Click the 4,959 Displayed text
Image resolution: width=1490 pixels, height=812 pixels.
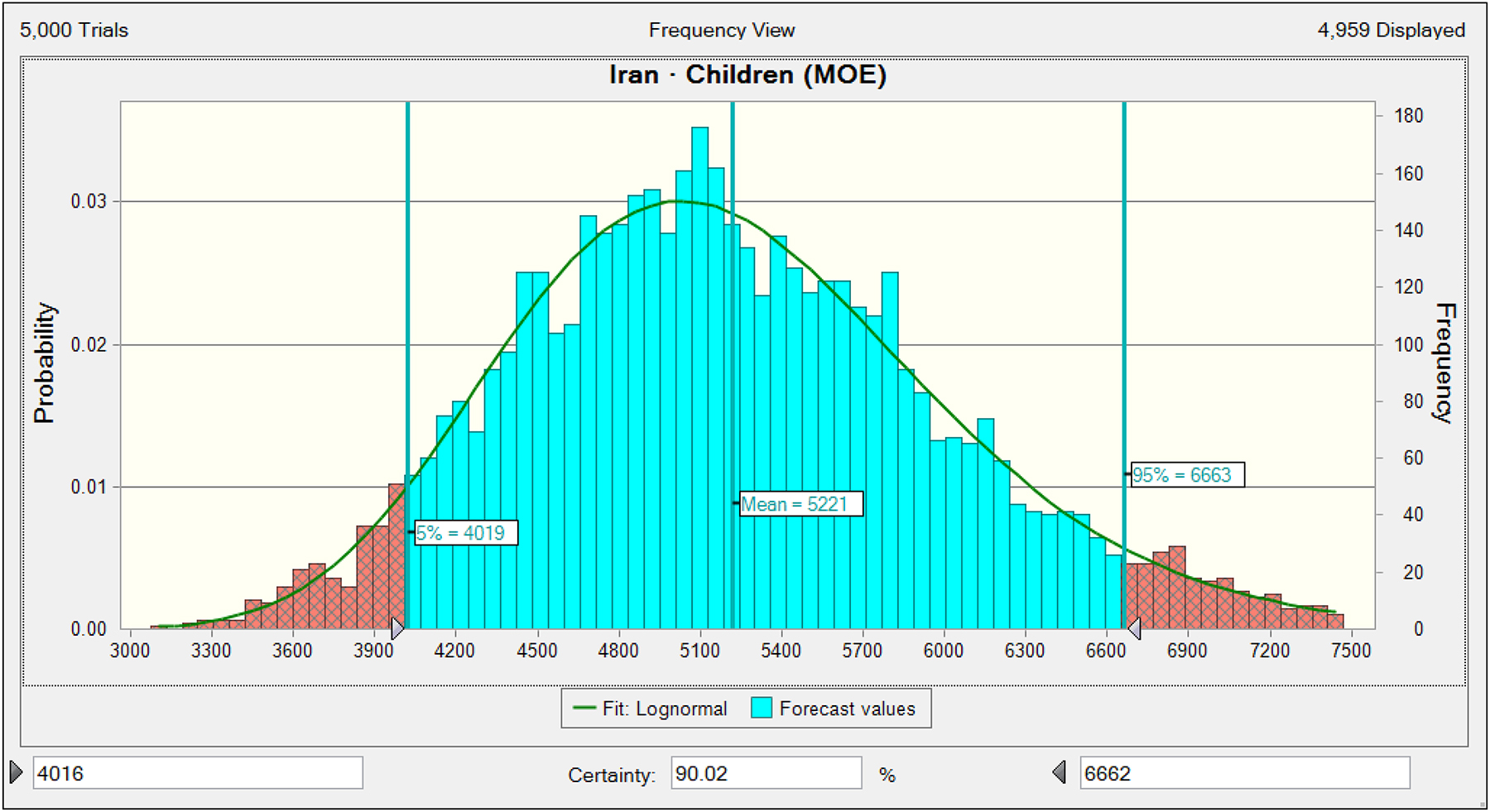(1390, 31)
